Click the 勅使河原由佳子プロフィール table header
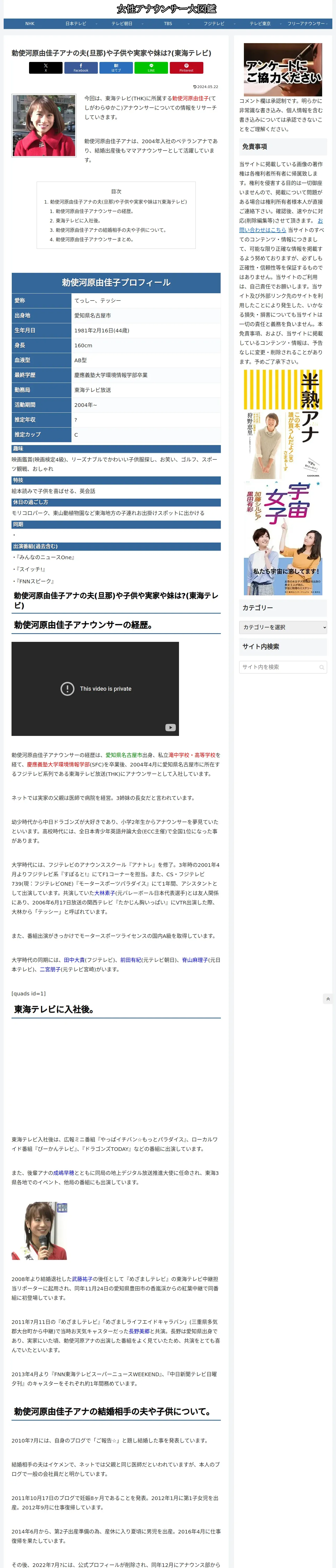Viewport: 336px width, 1568px height. click(x=116, y=283)
